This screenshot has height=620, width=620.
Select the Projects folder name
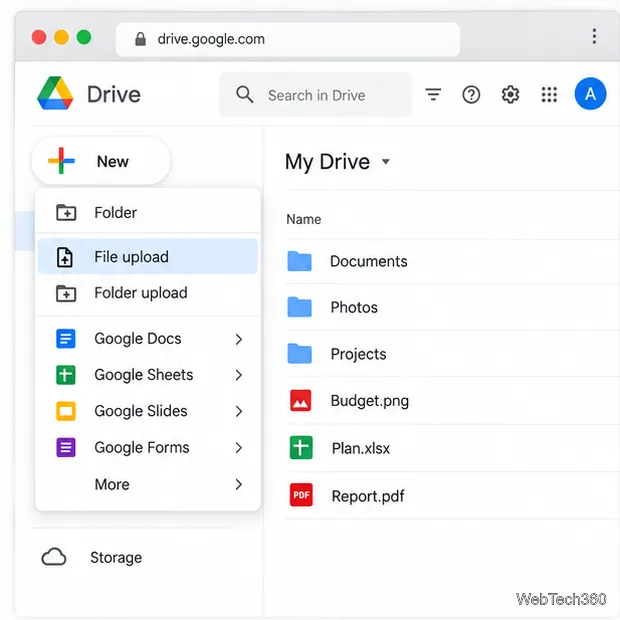pyautogui.click(x=358, y=354)
